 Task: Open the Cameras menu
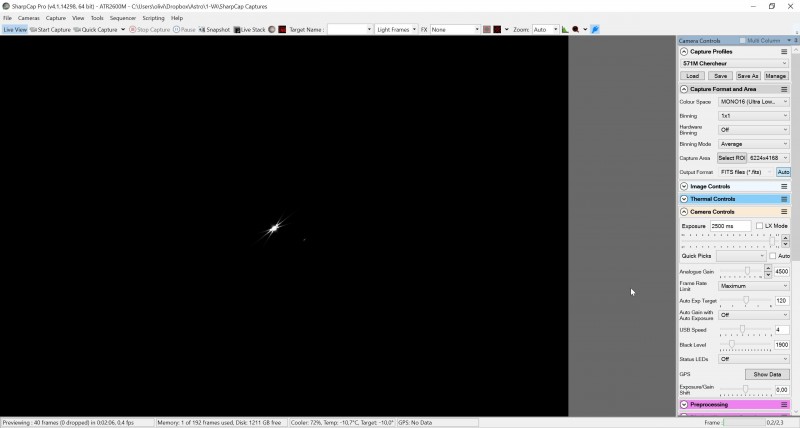click(x=29, y=18)
